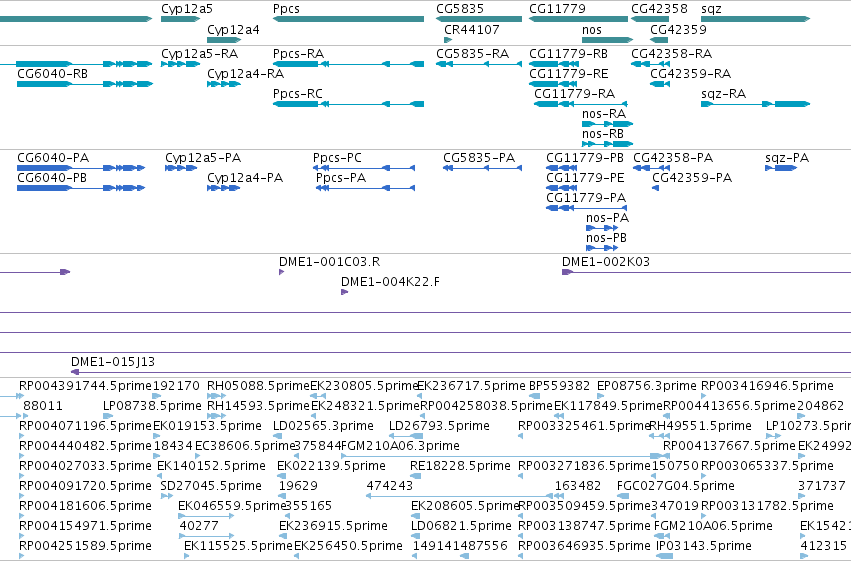Open transcript label CG11779-RA

click(574, 94)
